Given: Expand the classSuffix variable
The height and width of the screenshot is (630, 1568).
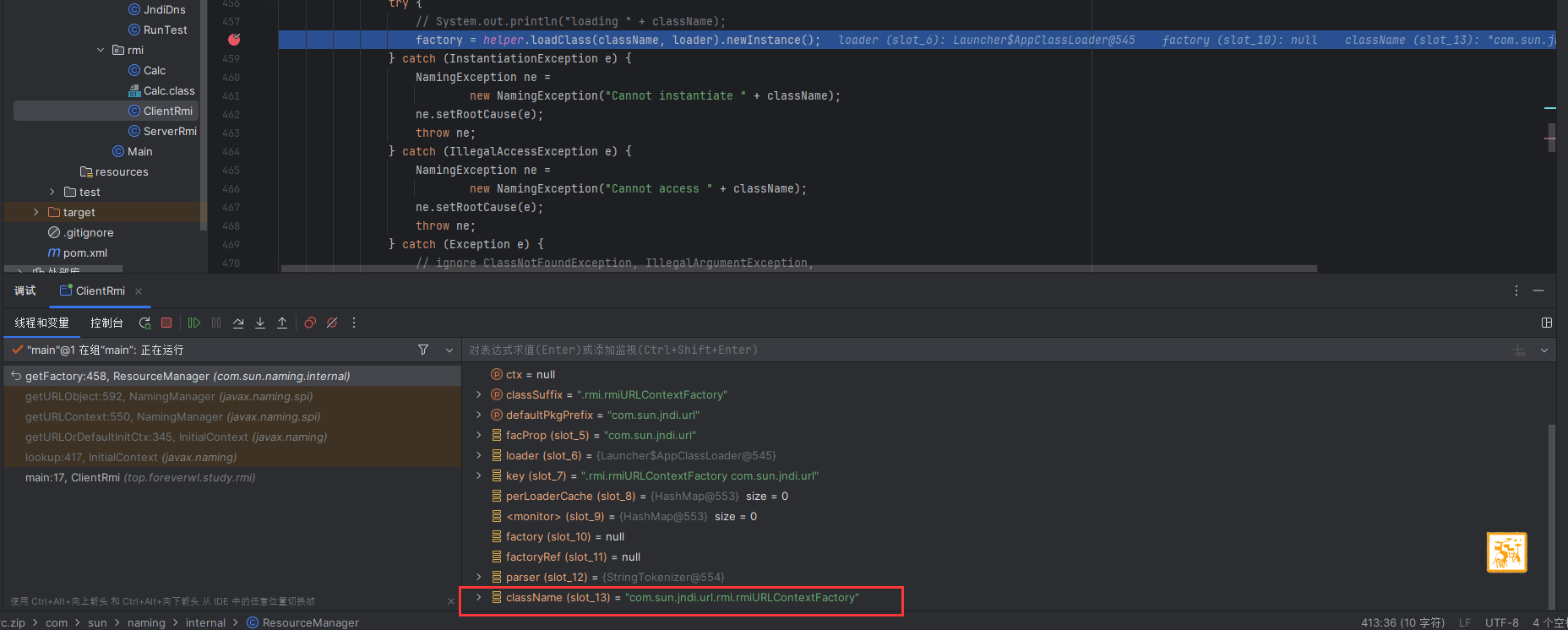Looking at the screenshot, I should coord(479,394).
